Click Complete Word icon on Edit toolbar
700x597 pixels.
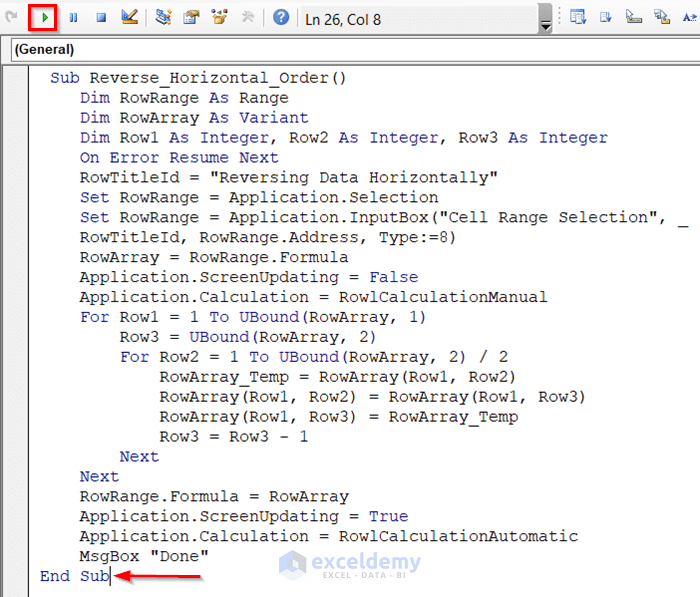(690, 17)
